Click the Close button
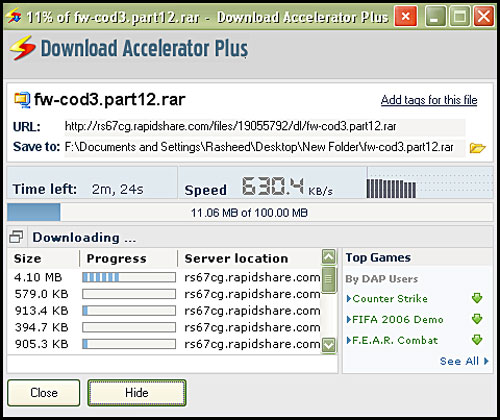The width and height of the screenshot is (500, 420). click(44, 393)
